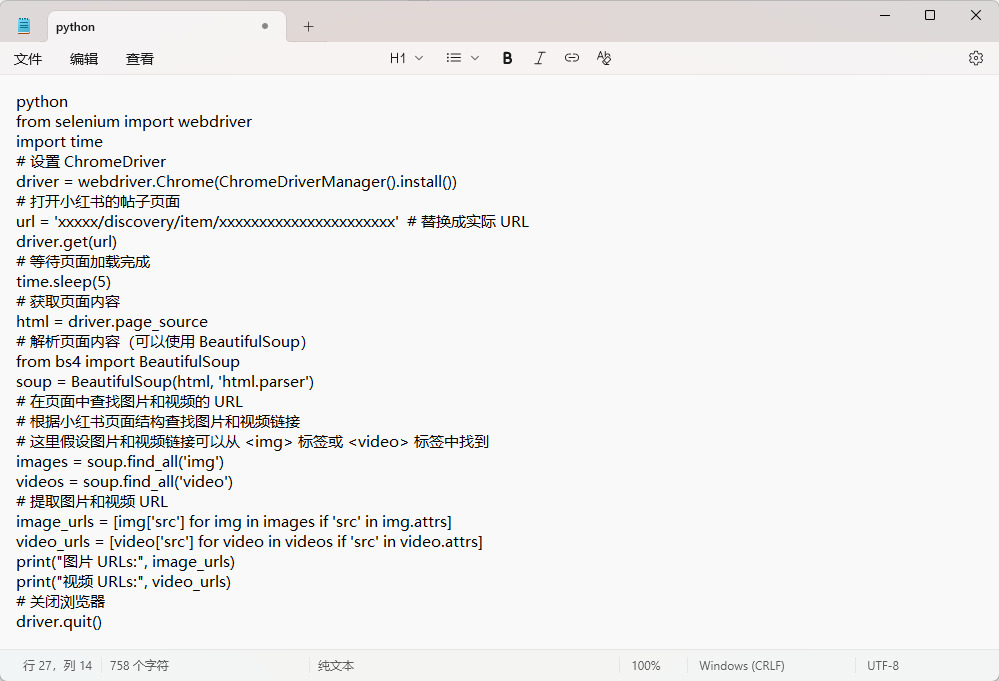999x681 pixels.
Task: Click the url assignment line
Action: click(272, 222)
